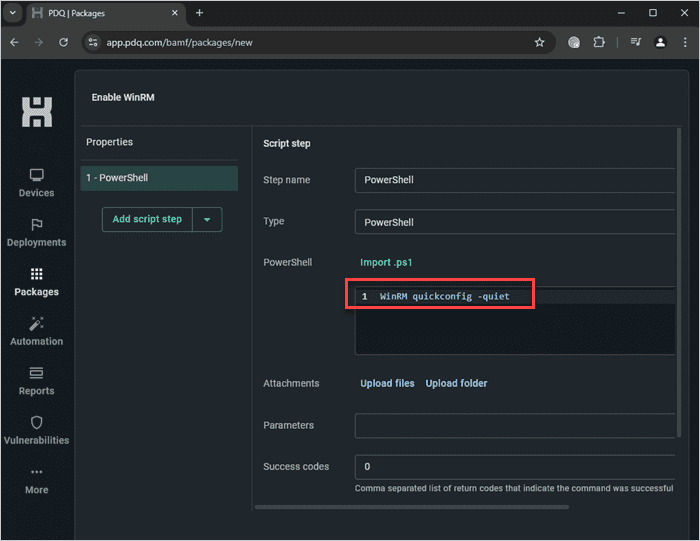Click the vertical scrollbar of script panel
This screenshot has height=541, width=700.
point(679,282)
